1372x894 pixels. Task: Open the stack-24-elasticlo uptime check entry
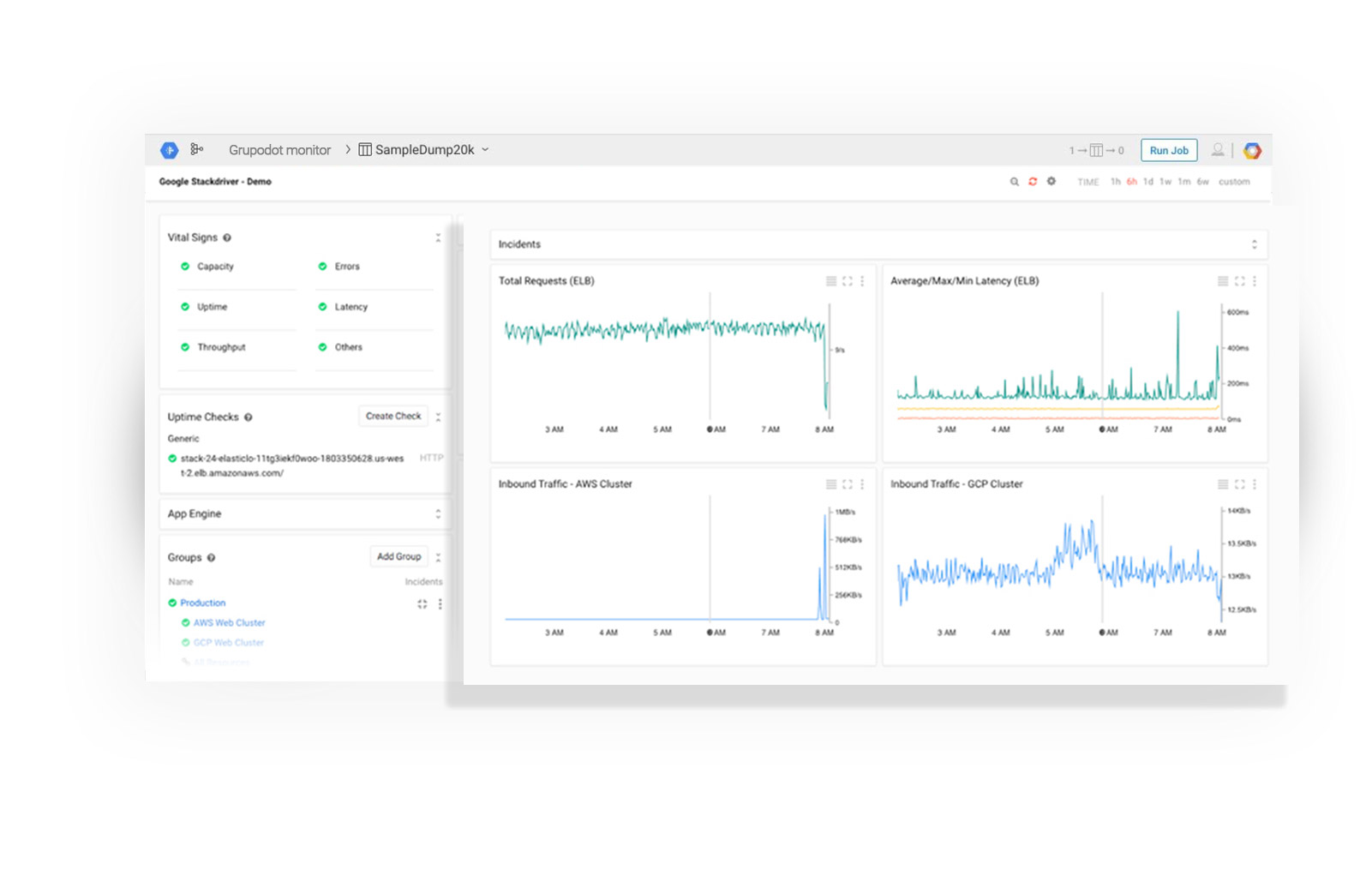click(291, 465)
